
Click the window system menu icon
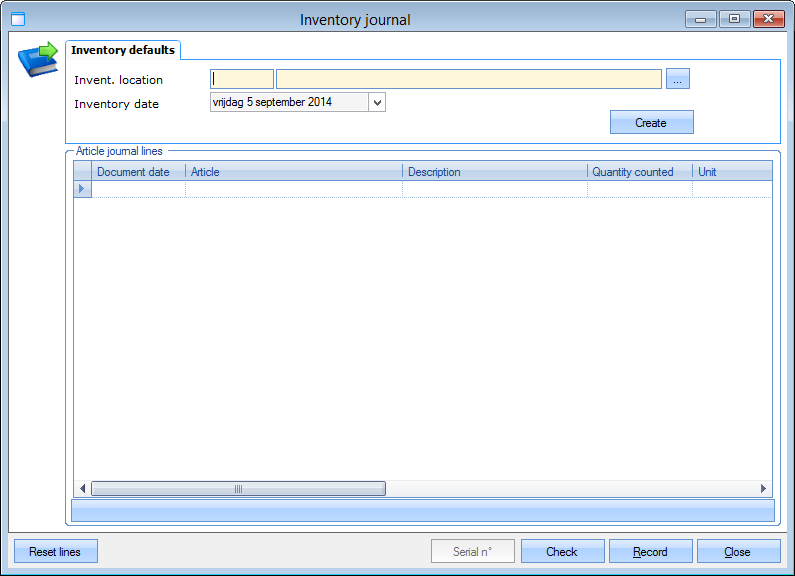point(17,19)
